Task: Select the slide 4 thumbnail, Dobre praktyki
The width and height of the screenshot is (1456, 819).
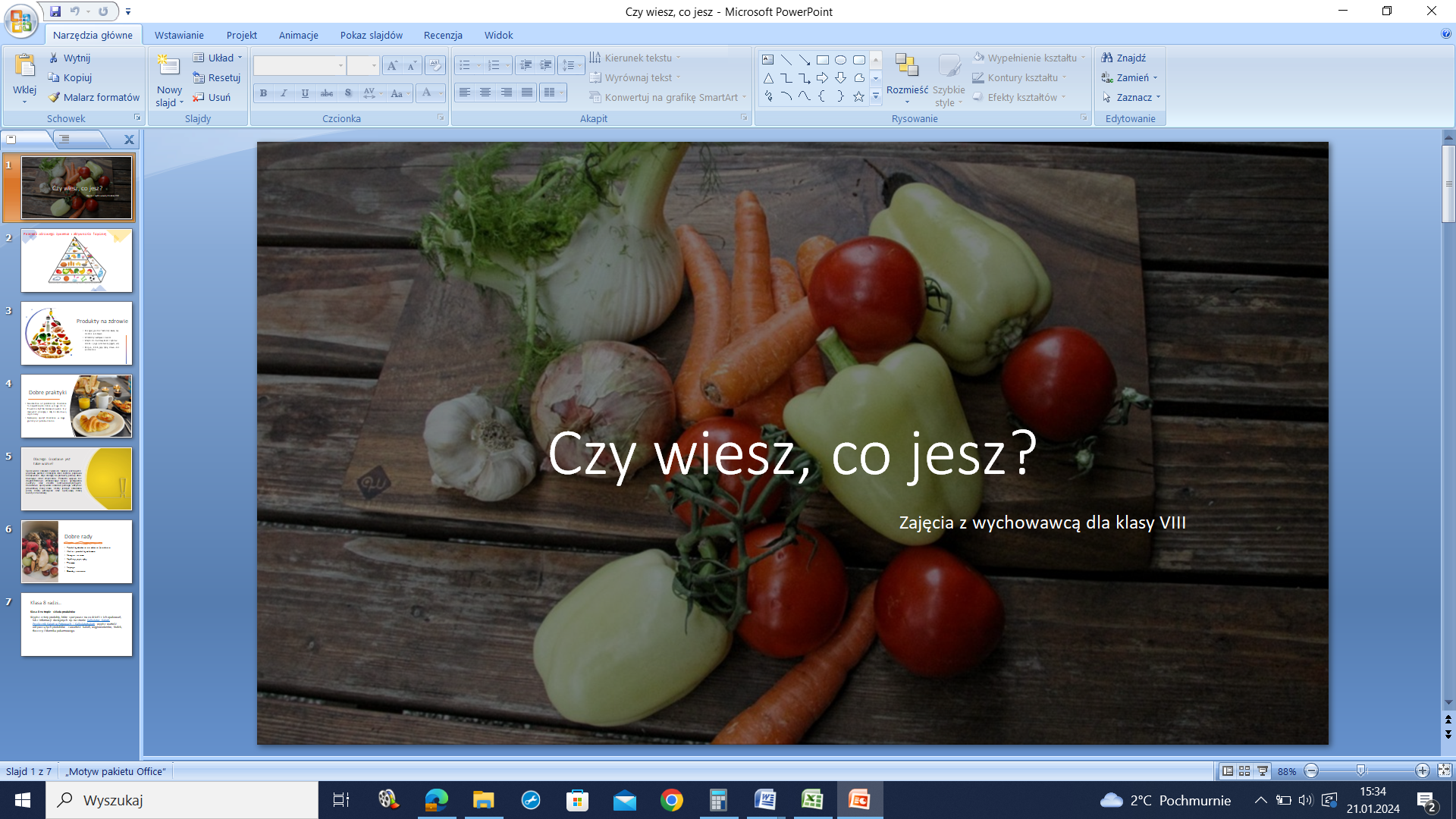Action: pyautogui.click(x=77, y=406)
